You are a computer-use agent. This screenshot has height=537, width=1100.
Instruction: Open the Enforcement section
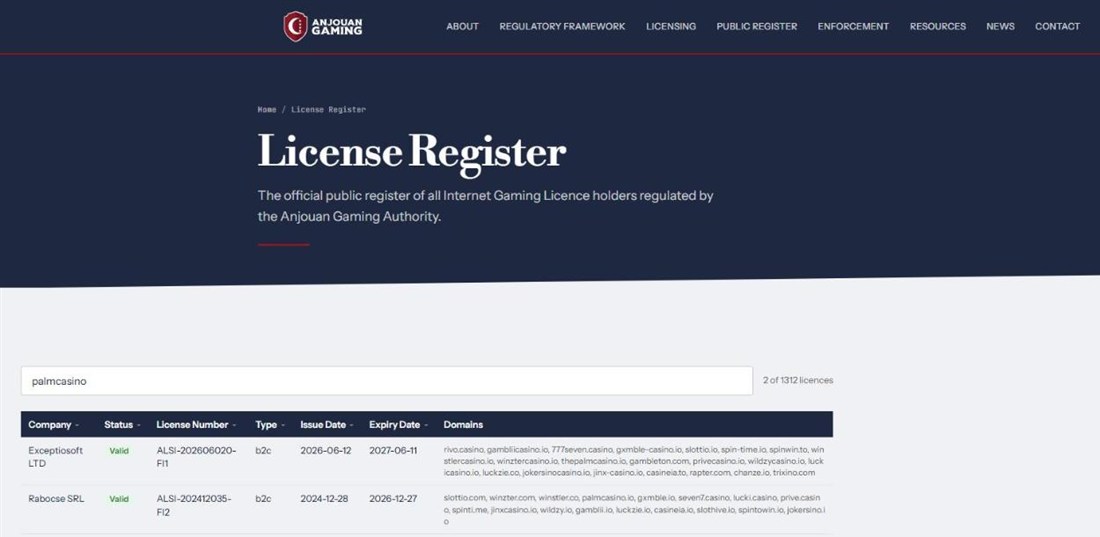[x=853, y=26]
